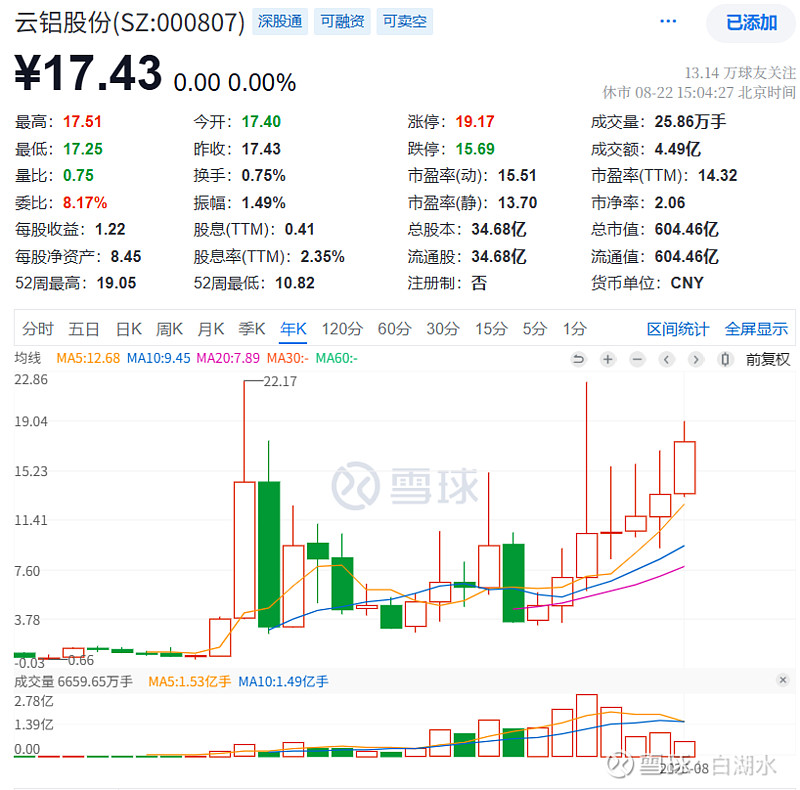This screenshot has width=800, height=790.
Task: Click the 可卖空 tag
Action: 405,21
